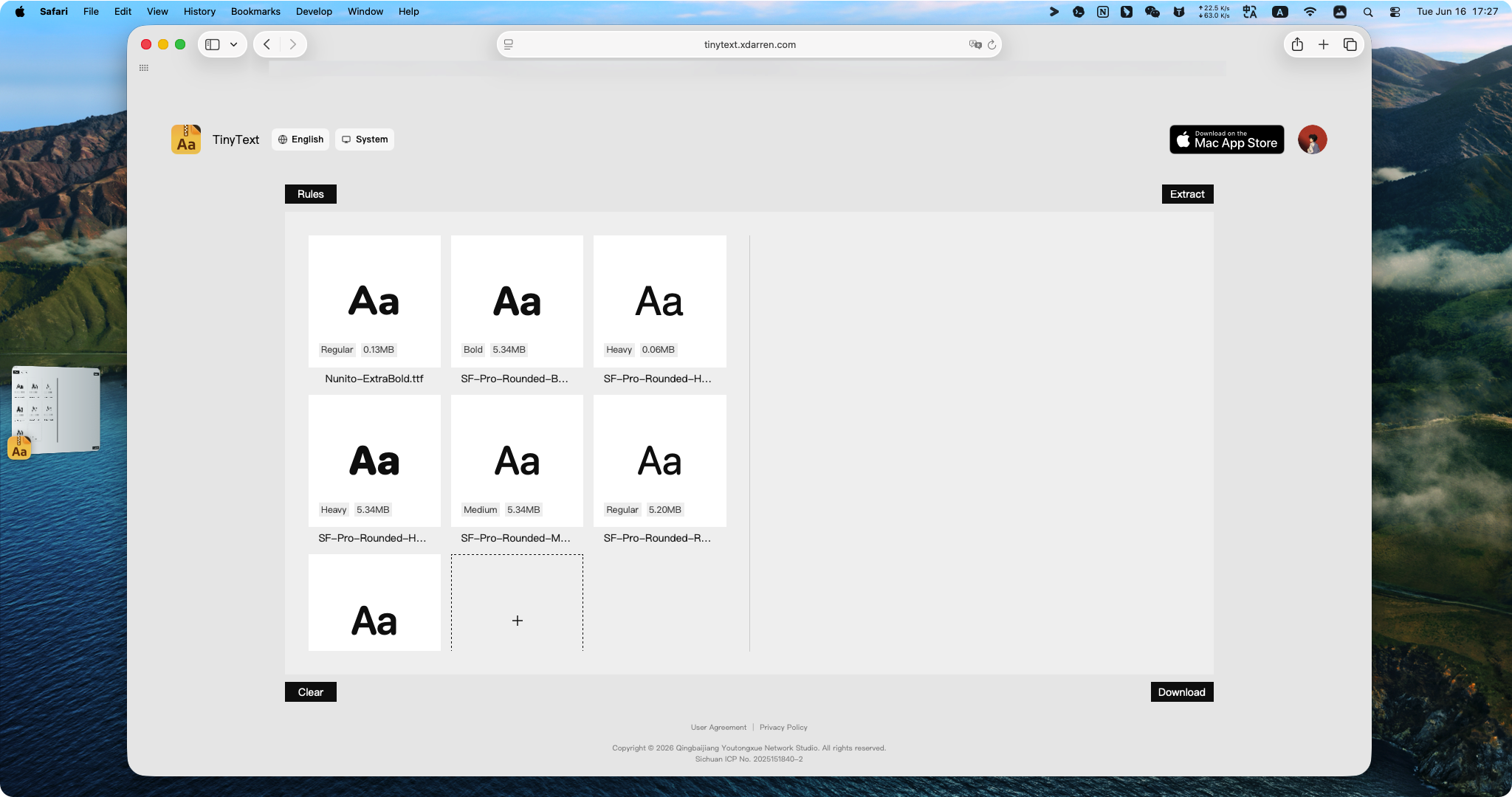Go forward with Safari forward arrow
This screenshot has height=797, width=1512.
tap(293, 44)
